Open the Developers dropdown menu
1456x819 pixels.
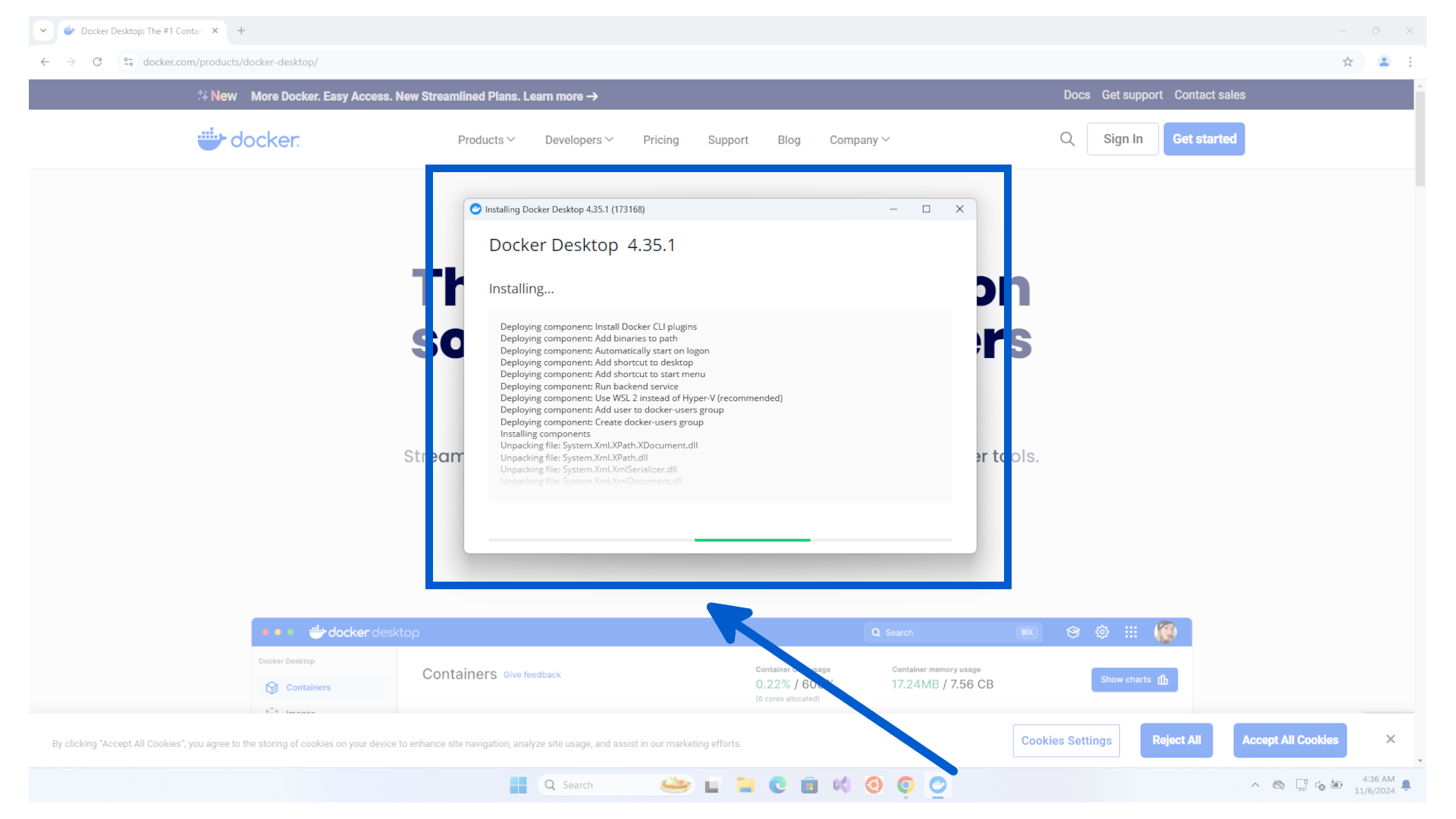[x=579, y=140]
